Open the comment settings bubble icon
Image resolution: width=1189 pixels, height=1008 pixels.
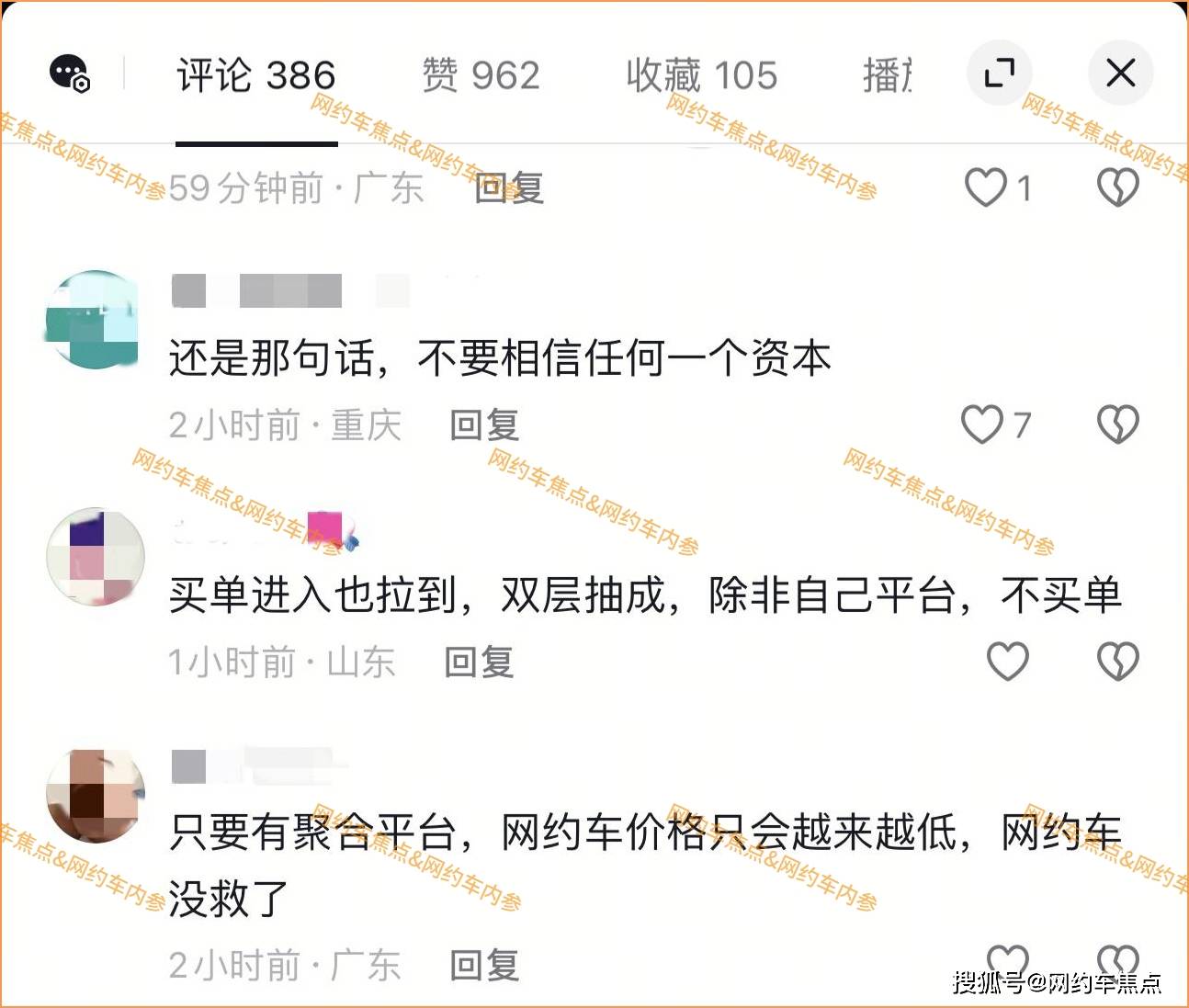(x=69, y=74)
